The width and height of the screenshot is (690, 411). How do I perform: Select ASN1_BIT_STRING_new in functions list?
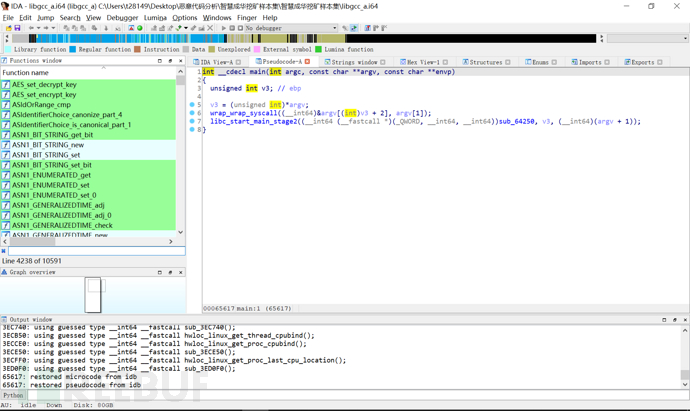(x=48, y=145)
